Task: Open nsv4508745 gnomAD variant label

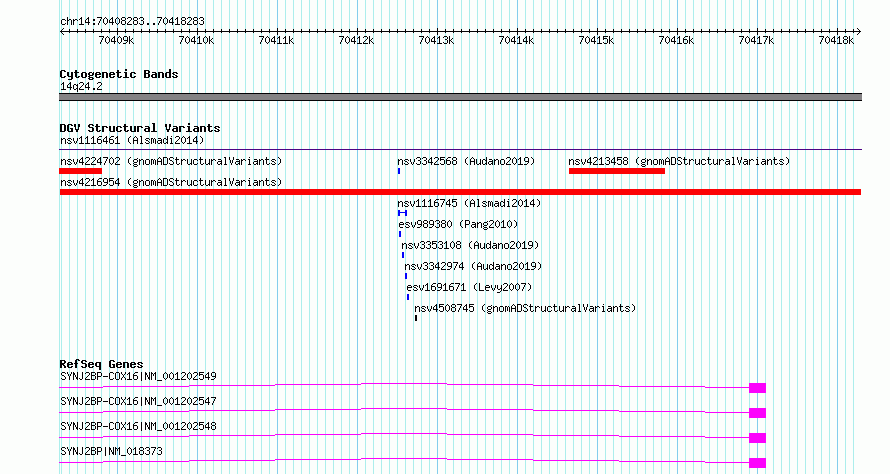Action: (525, 308)
